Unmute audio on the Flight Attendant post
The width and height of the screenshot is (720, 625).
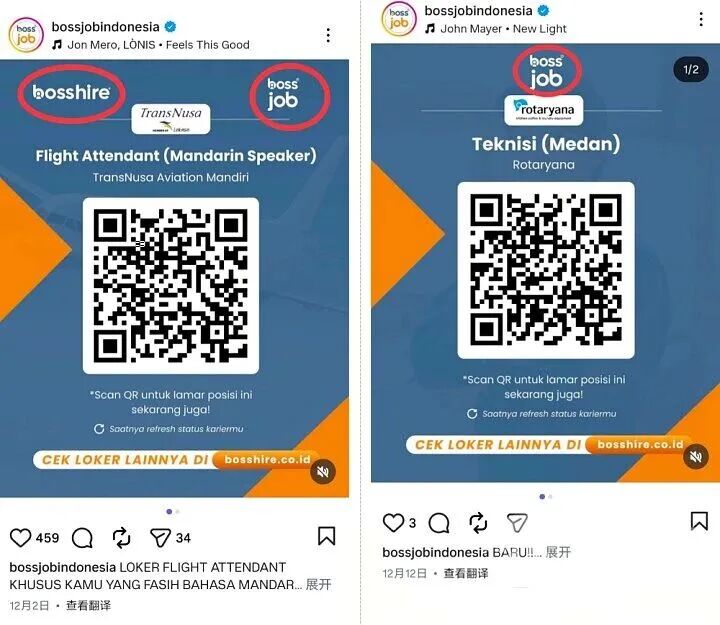(323, 472)
